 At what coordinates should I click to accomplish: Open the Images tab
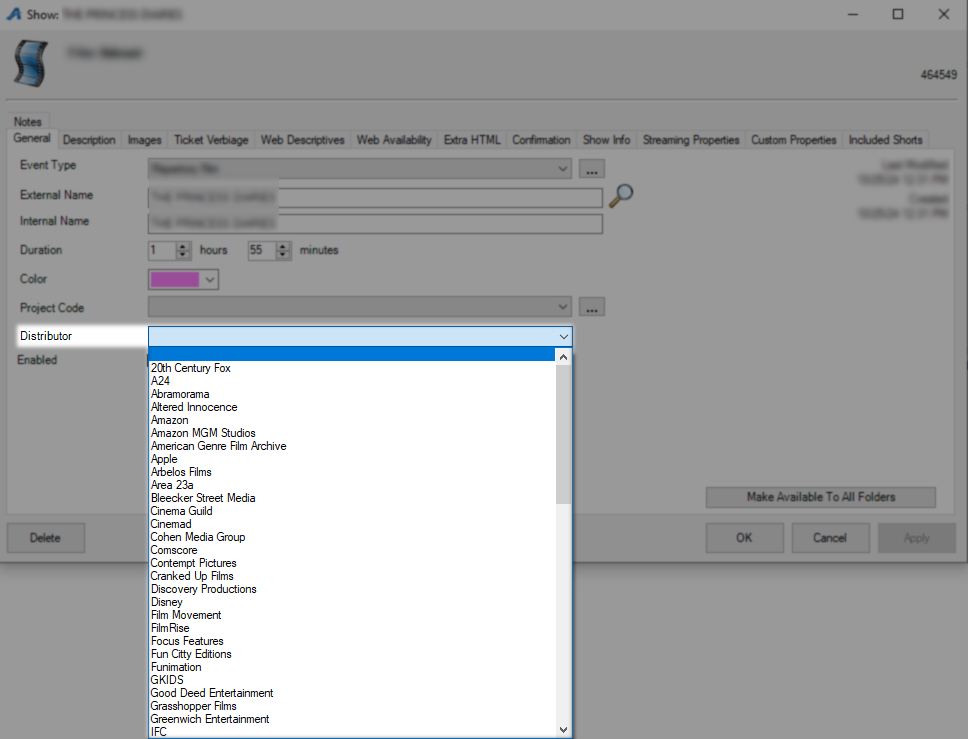click(144, 140)
